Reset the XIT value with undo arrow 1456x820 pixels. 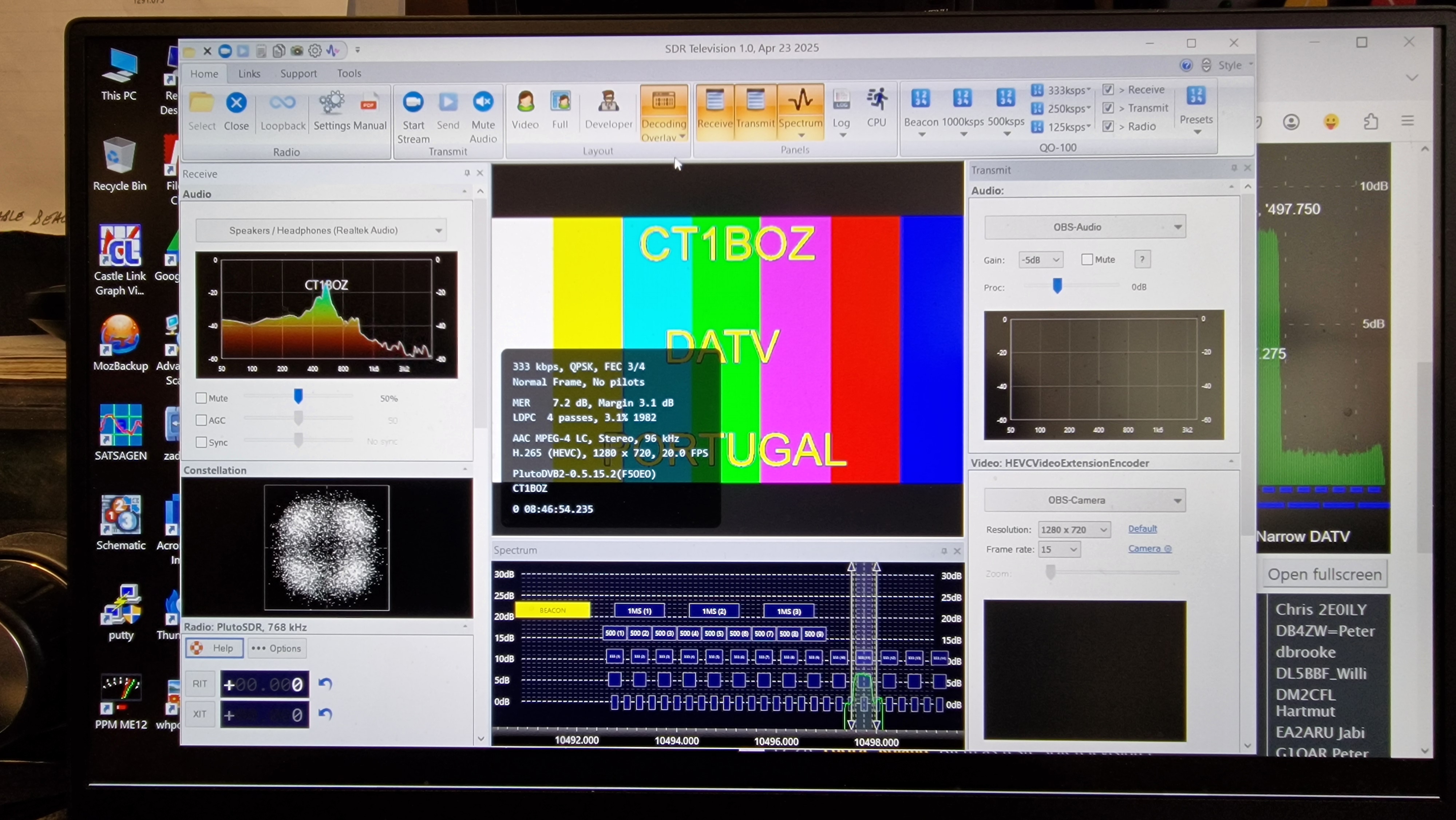(x=325, y=714)
